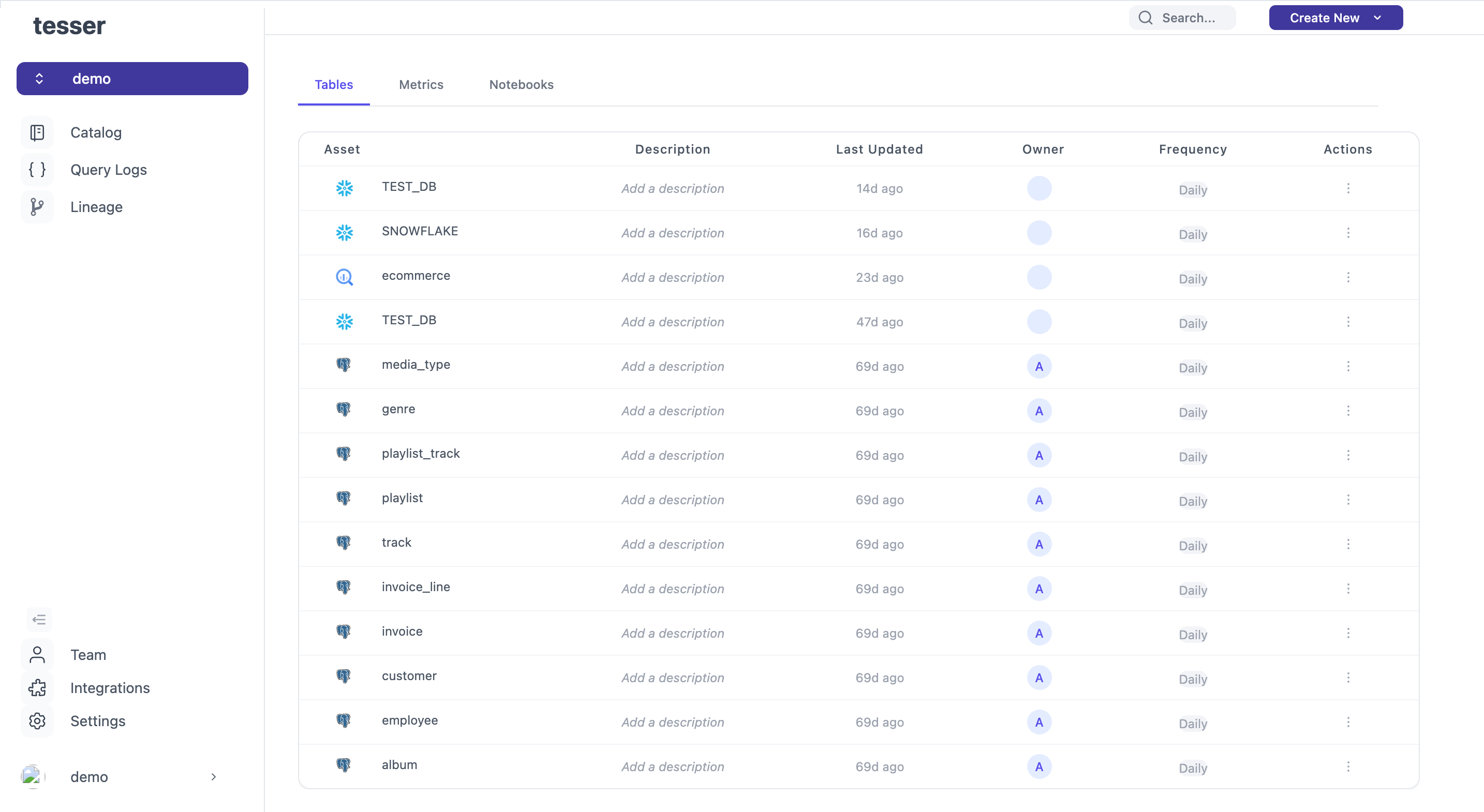The image size is (1484, 812).
Task: Click the demo user avatar image
Action: [33, 776]
